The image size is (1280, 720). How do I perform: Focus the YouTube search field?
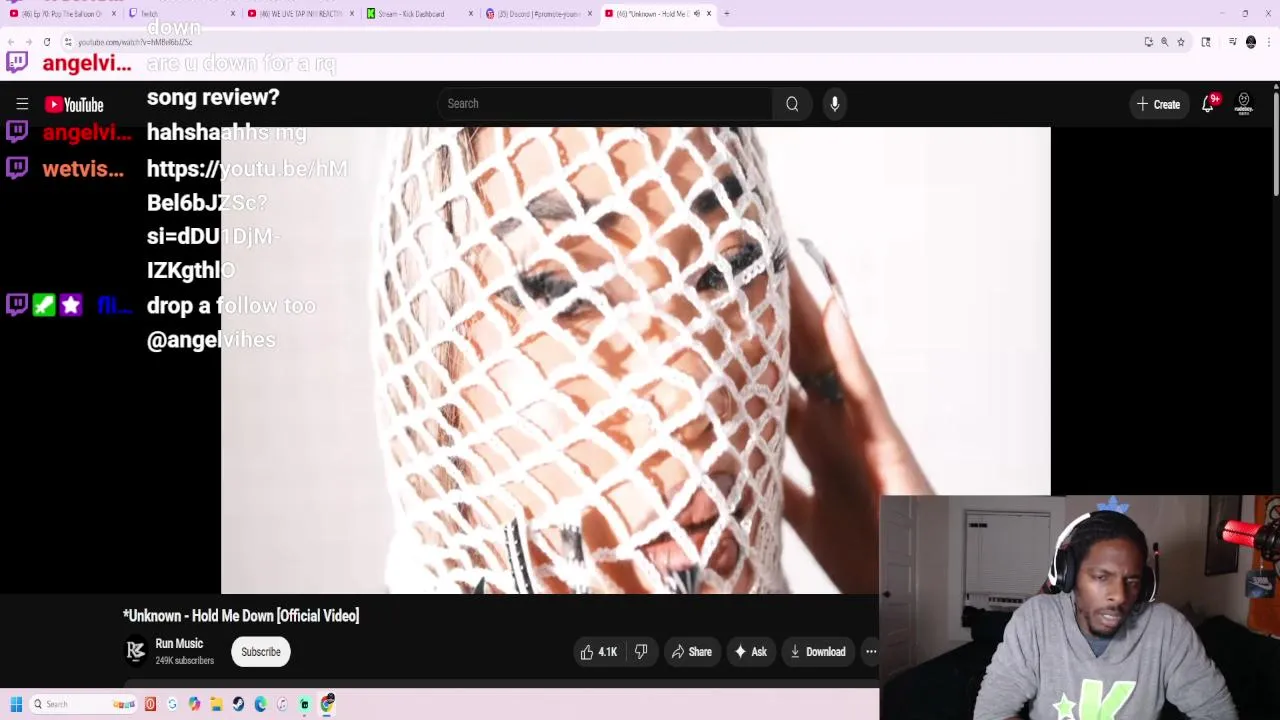[604, 103]
